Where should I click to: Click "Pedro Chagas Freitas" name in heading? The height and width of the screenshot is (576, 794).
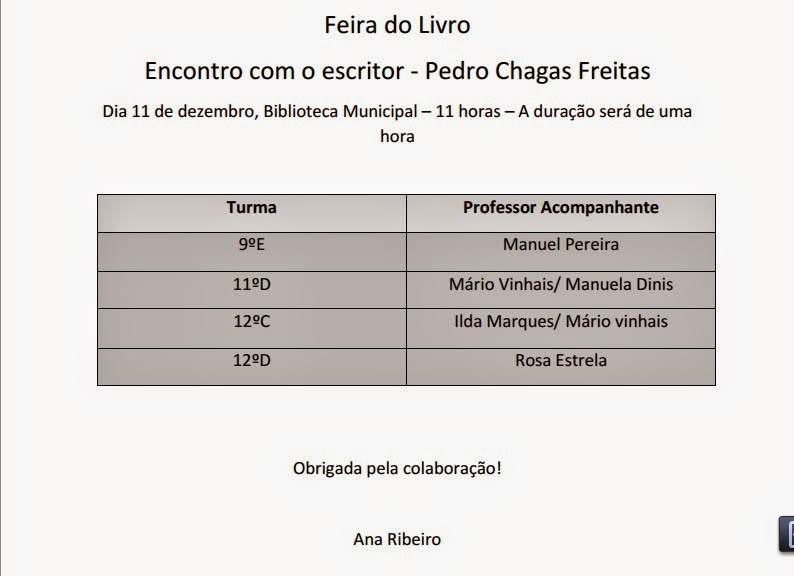[x=537, y=70]
